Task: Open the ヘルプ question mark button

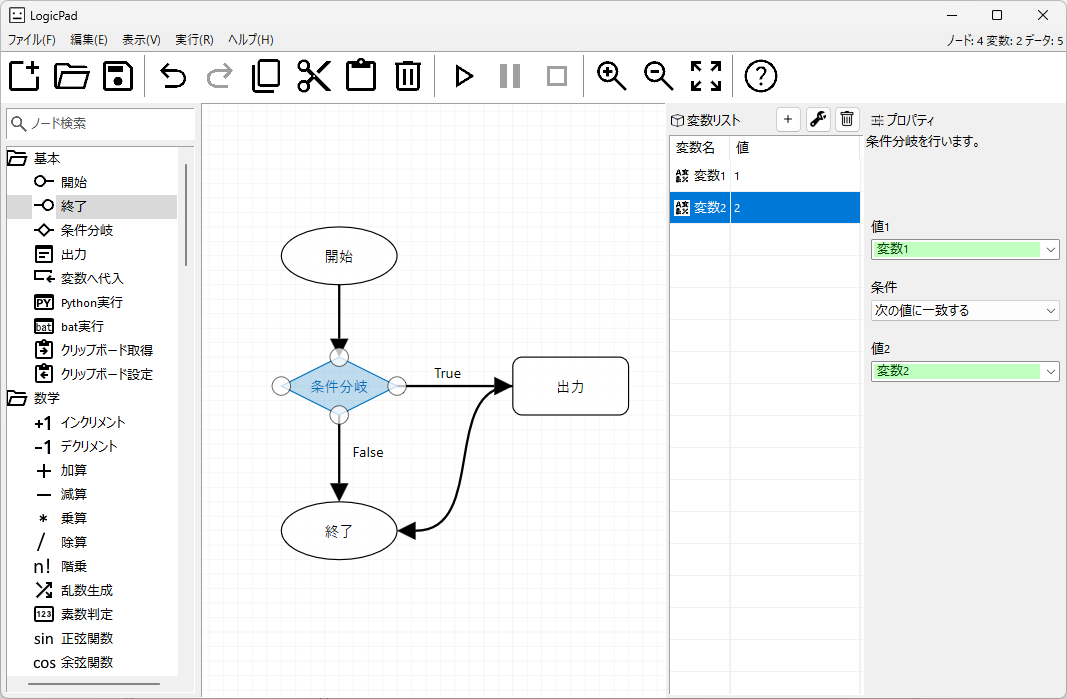Action: [x=761, y=76]
